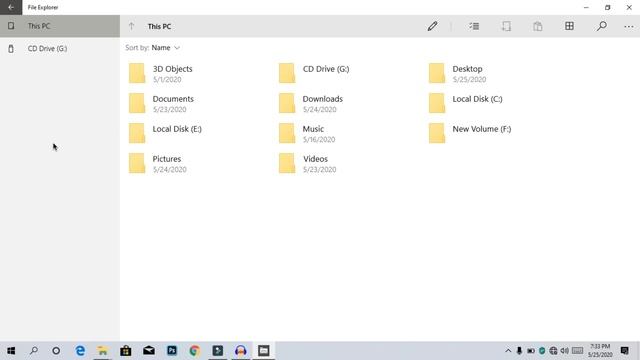
Task: Click the Music folder icon
Action: pos(287,133)
